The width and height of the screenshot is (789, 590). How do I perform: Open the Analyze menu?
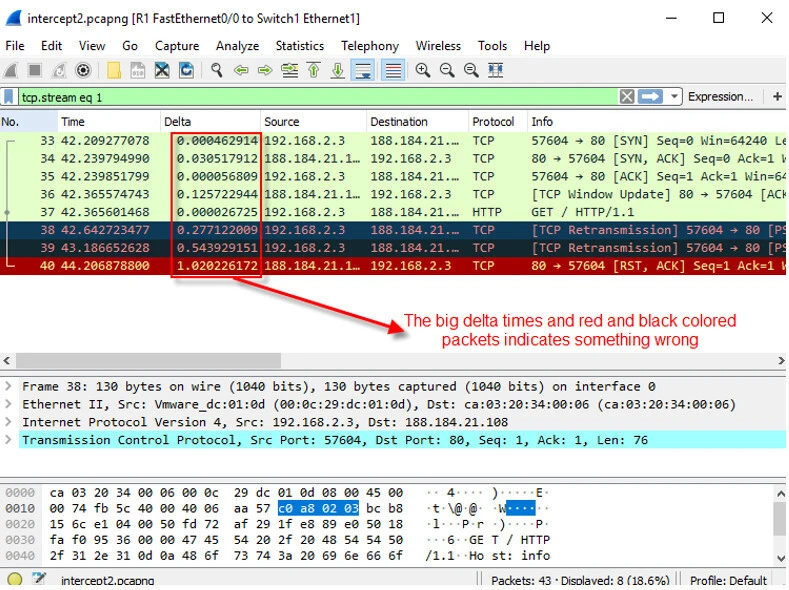coord(237,46)
